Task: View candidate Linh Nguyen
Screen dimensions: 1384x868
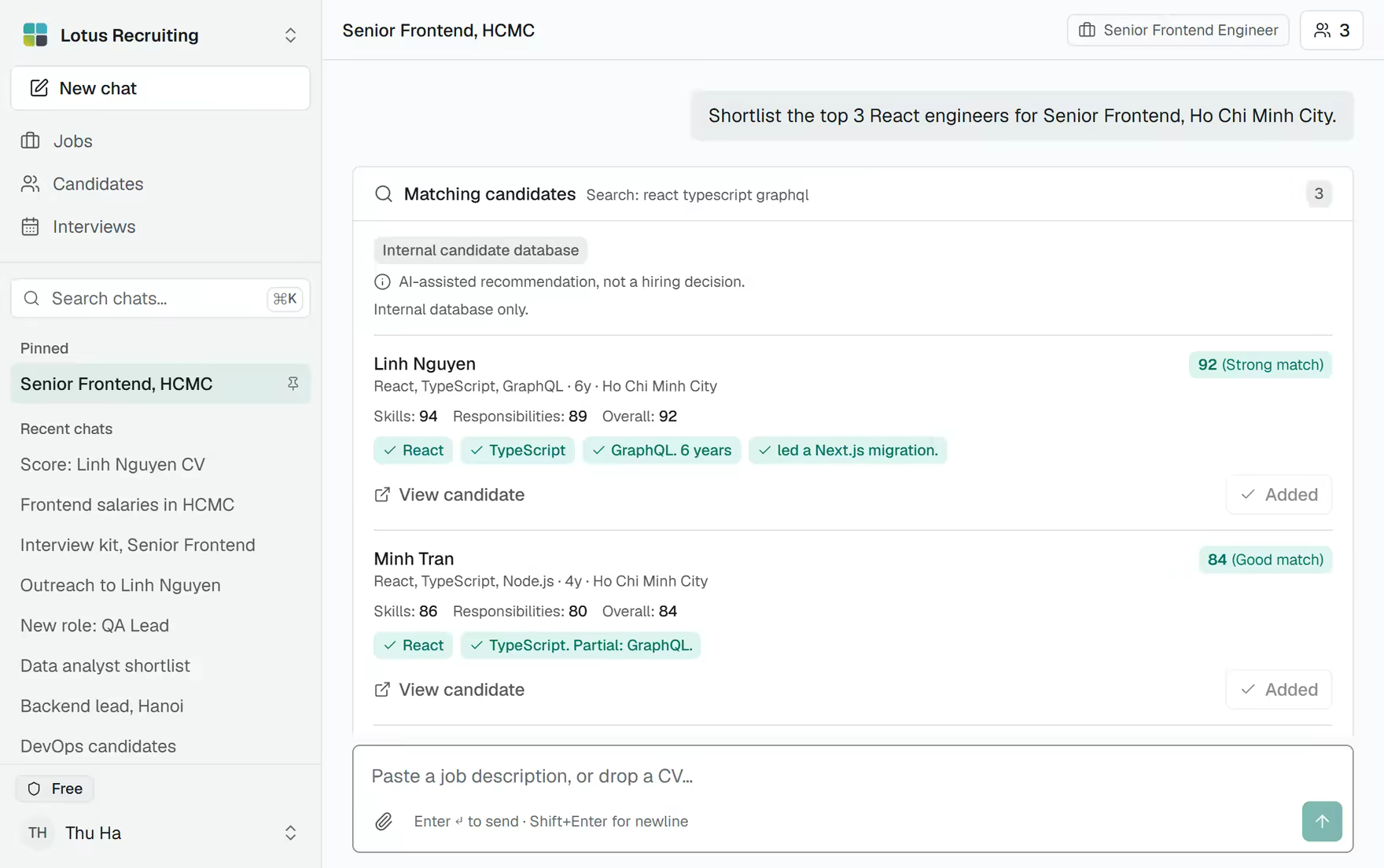Action: pos(450,495)
